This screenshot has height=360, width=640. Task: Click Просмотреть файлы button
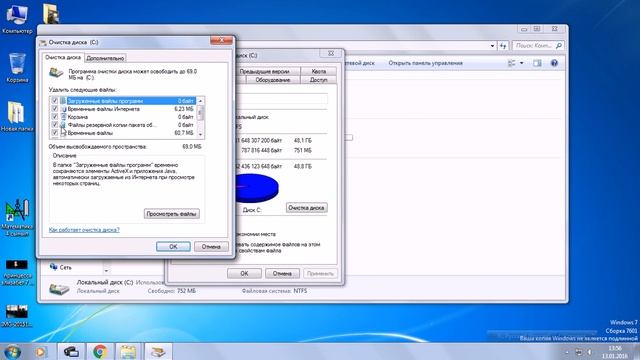point(171,214)
